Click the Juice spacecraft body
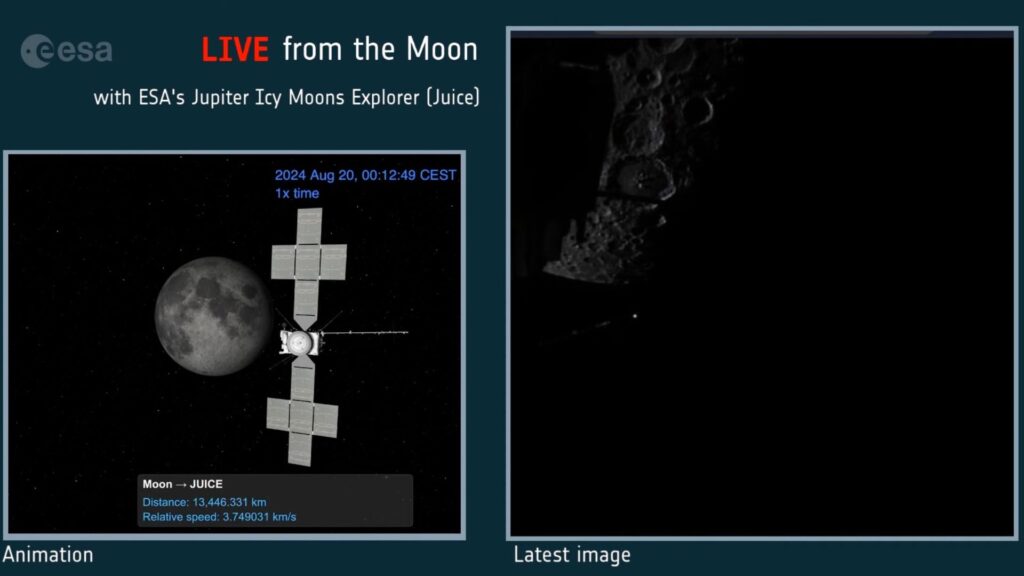 (x=300, y=342)
